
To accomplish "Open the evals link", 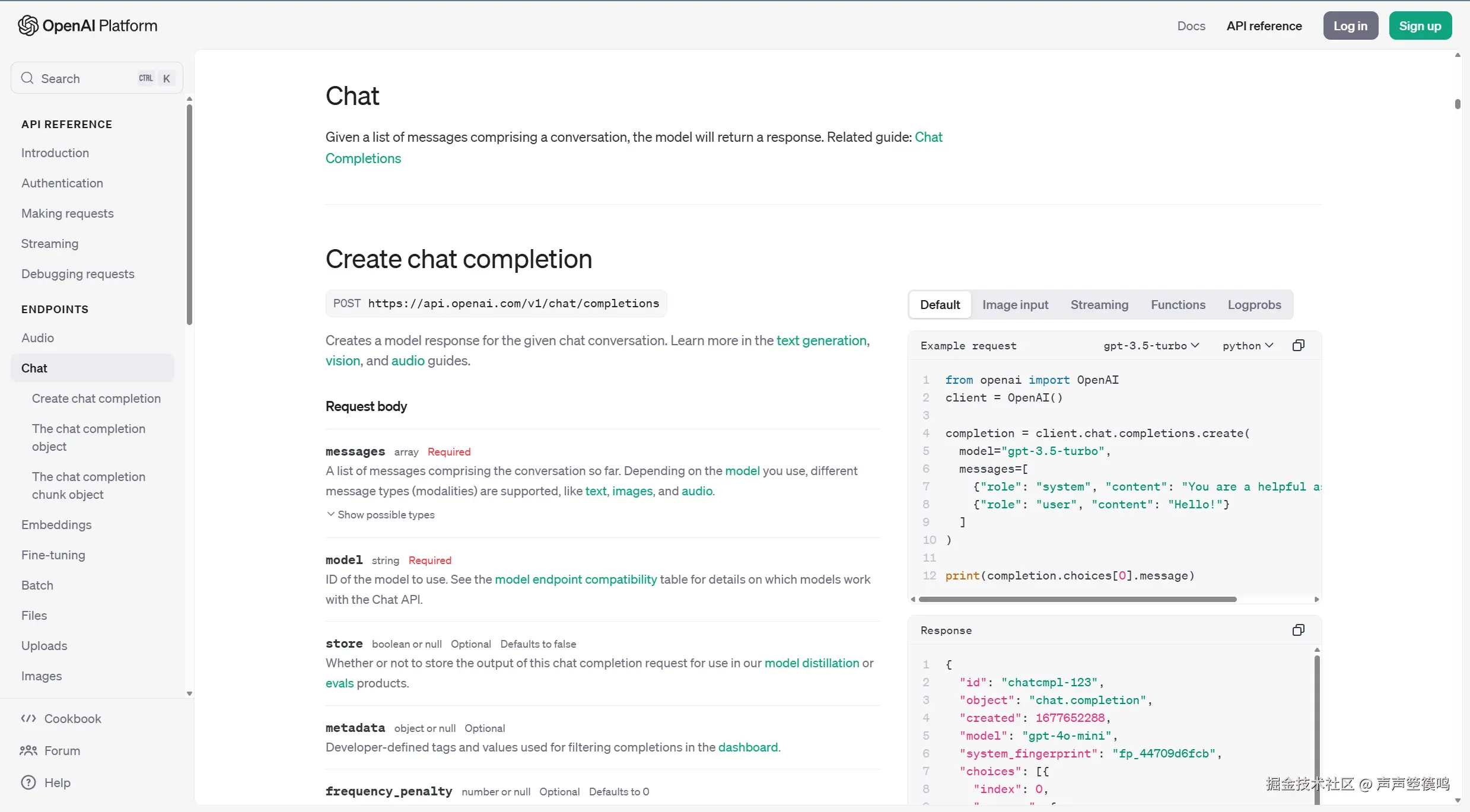I will [x=339, y=683].
